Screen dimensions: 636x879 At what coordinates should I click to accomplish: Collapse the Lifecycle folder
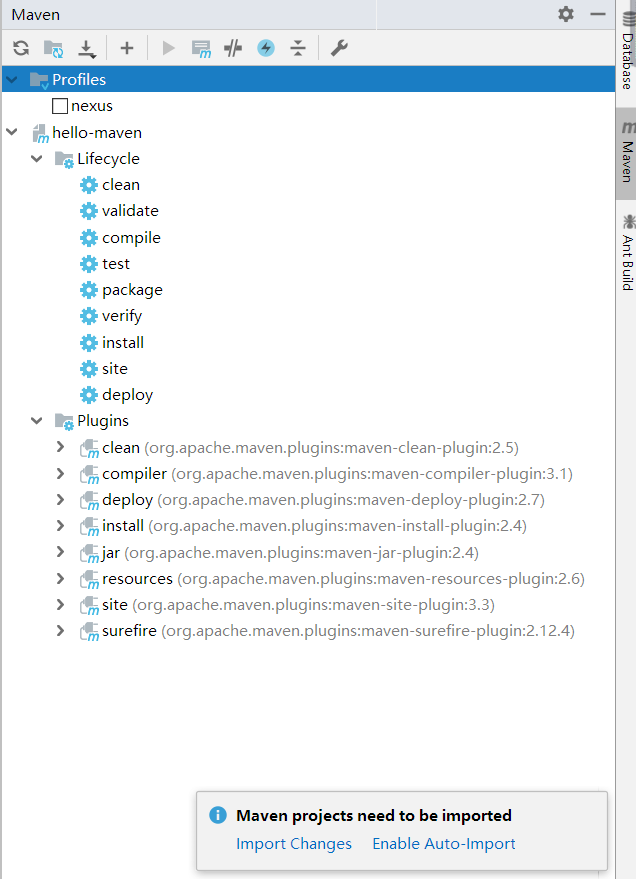pyautogui.click(x=37, y=159)
